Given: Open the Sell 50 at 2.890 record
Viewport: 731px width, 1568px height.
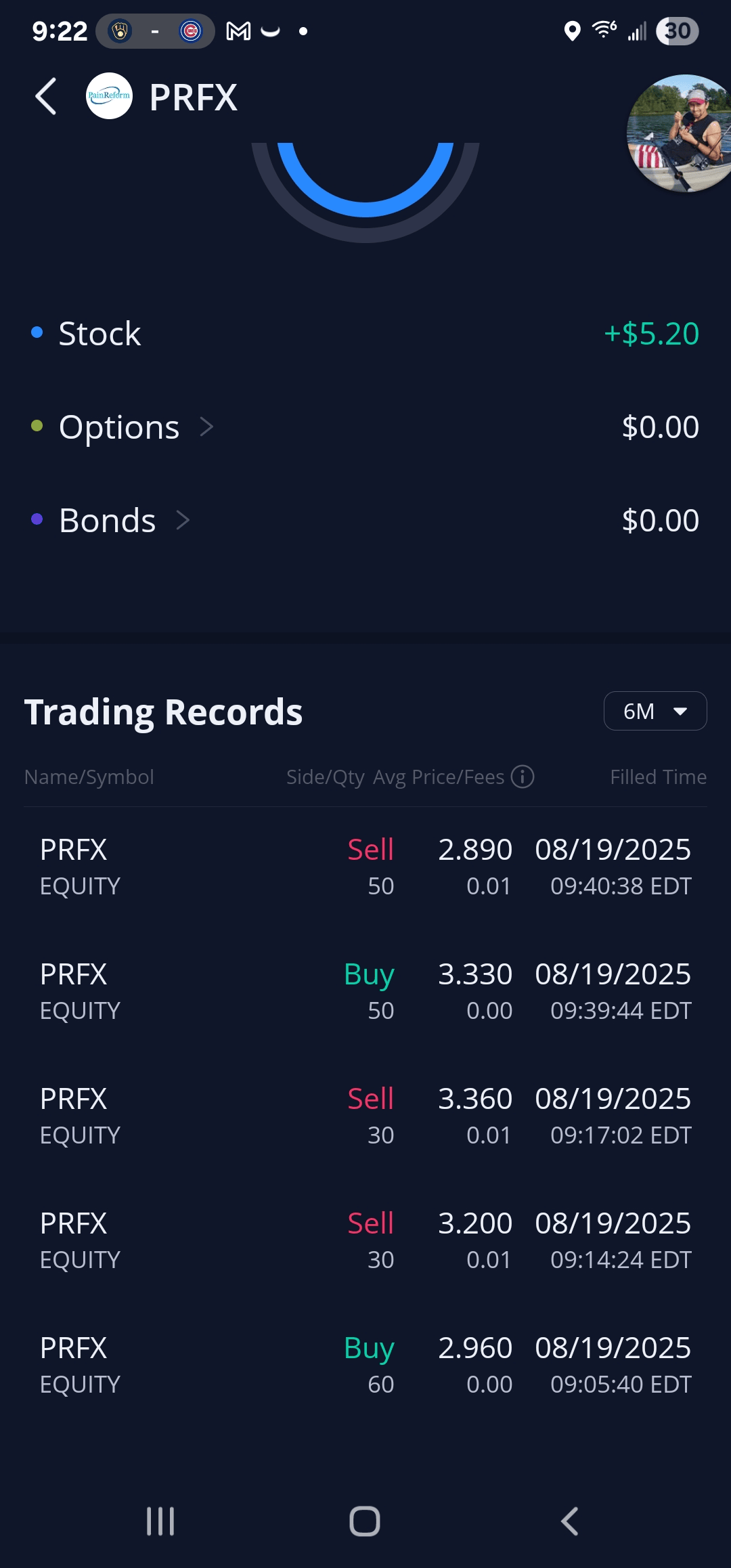Looking at the screenshot, I should click(x=365, y=867).
